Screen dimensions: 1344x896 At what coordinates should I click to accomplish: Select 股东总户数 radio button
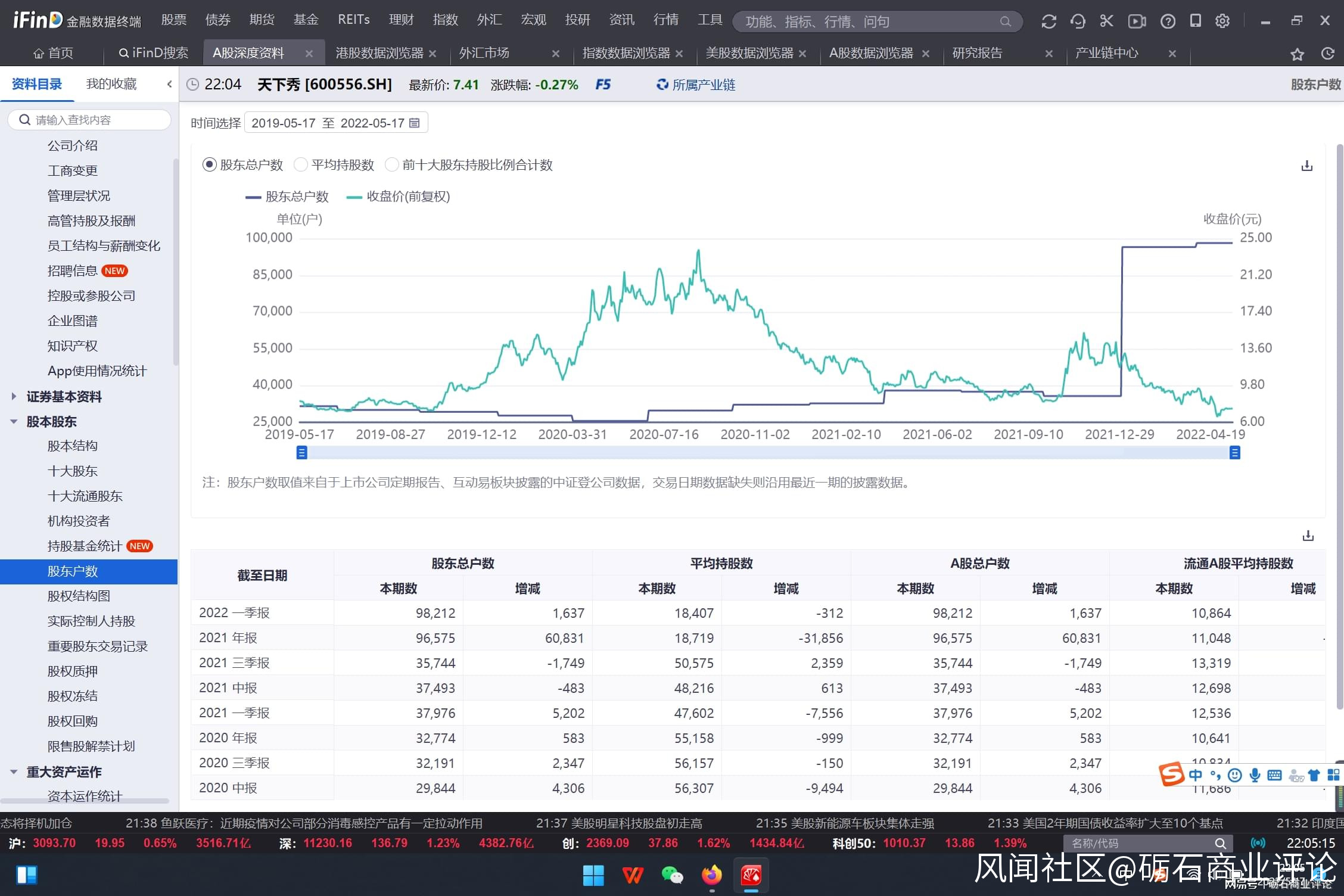tap(210, 165)
